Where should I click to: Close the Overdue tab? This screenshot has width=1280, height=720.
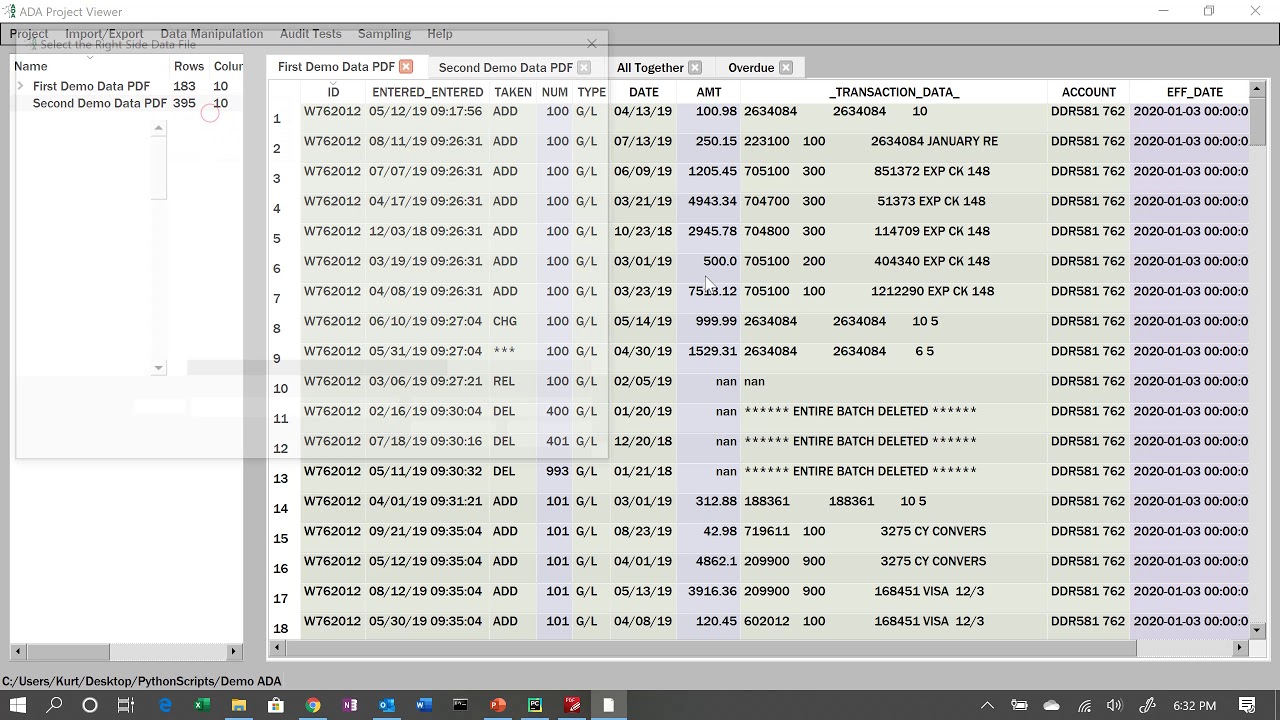pyautogui.click(x=786, y=68)
